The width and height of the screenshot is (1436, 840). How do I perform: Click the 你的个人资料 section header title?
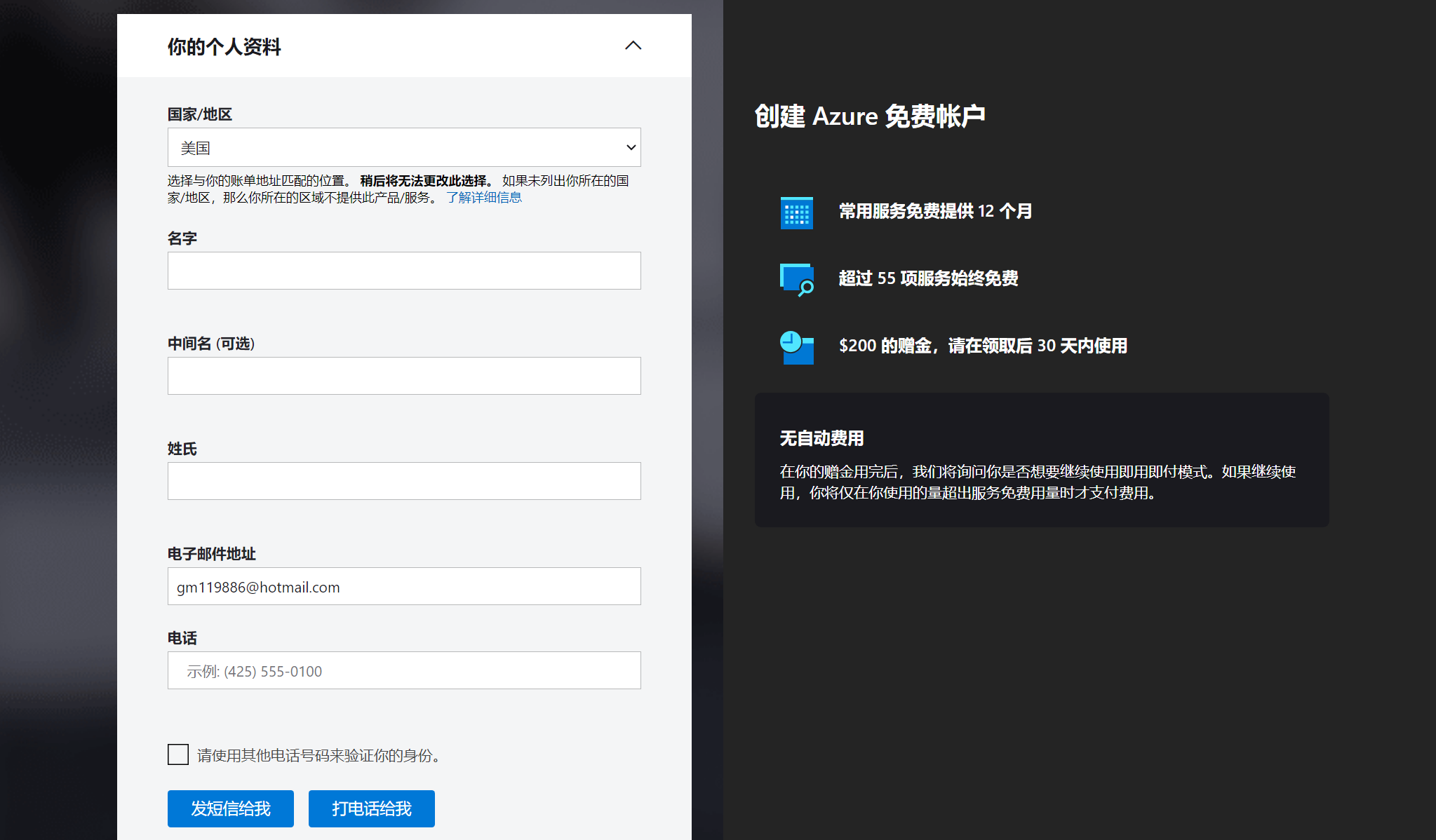(x=224, y=47)
